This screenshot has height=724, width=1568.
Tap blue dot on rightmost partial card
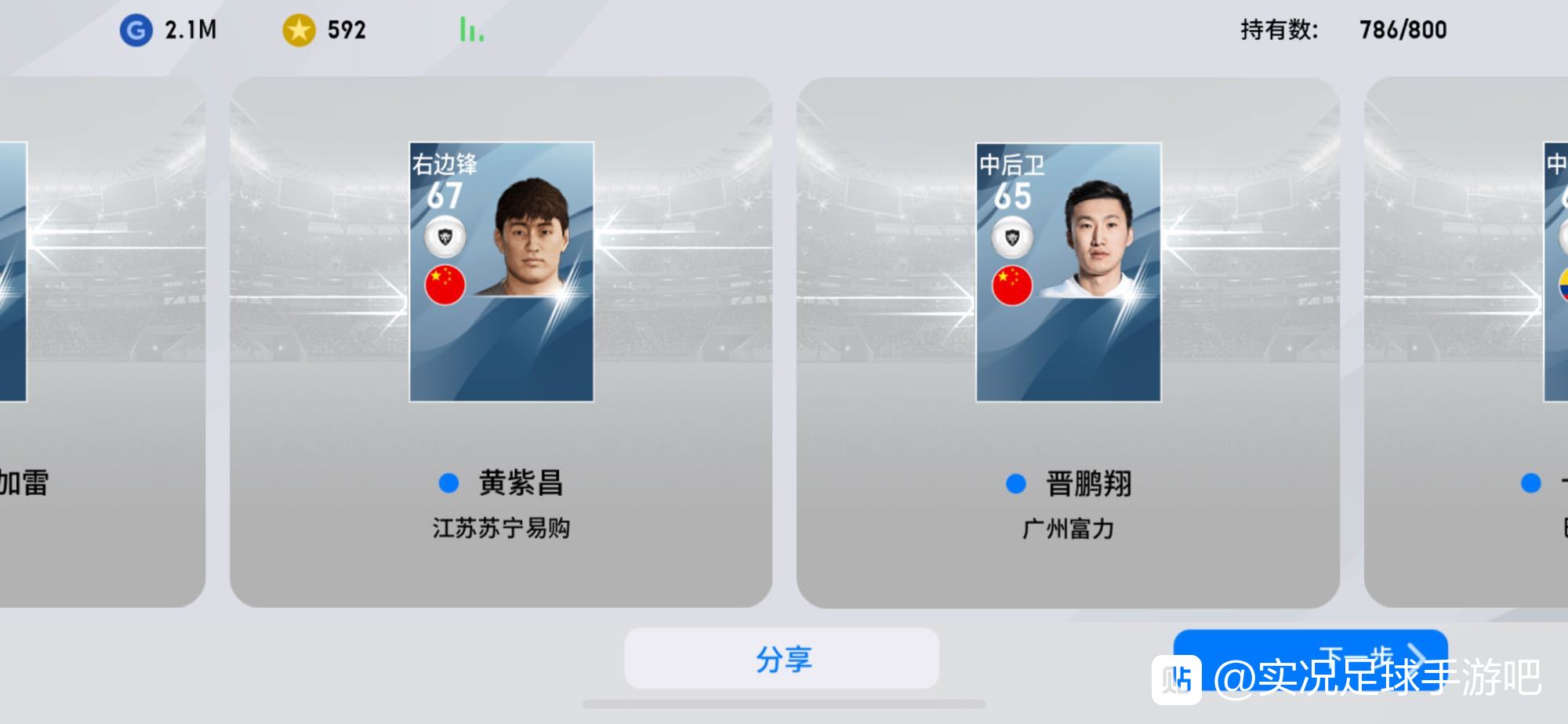pyautogui.click(x=1530, y=482)
